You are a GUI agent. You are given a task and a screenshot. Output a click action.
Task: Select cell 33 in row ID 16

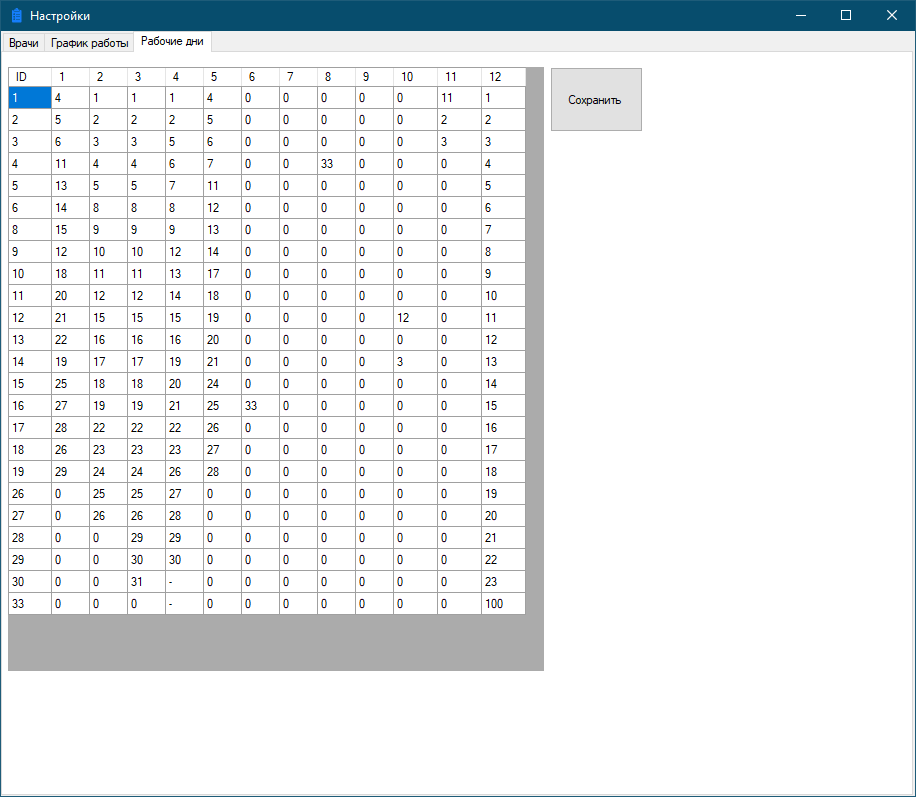pyautogui.click(x=260, y=406)
